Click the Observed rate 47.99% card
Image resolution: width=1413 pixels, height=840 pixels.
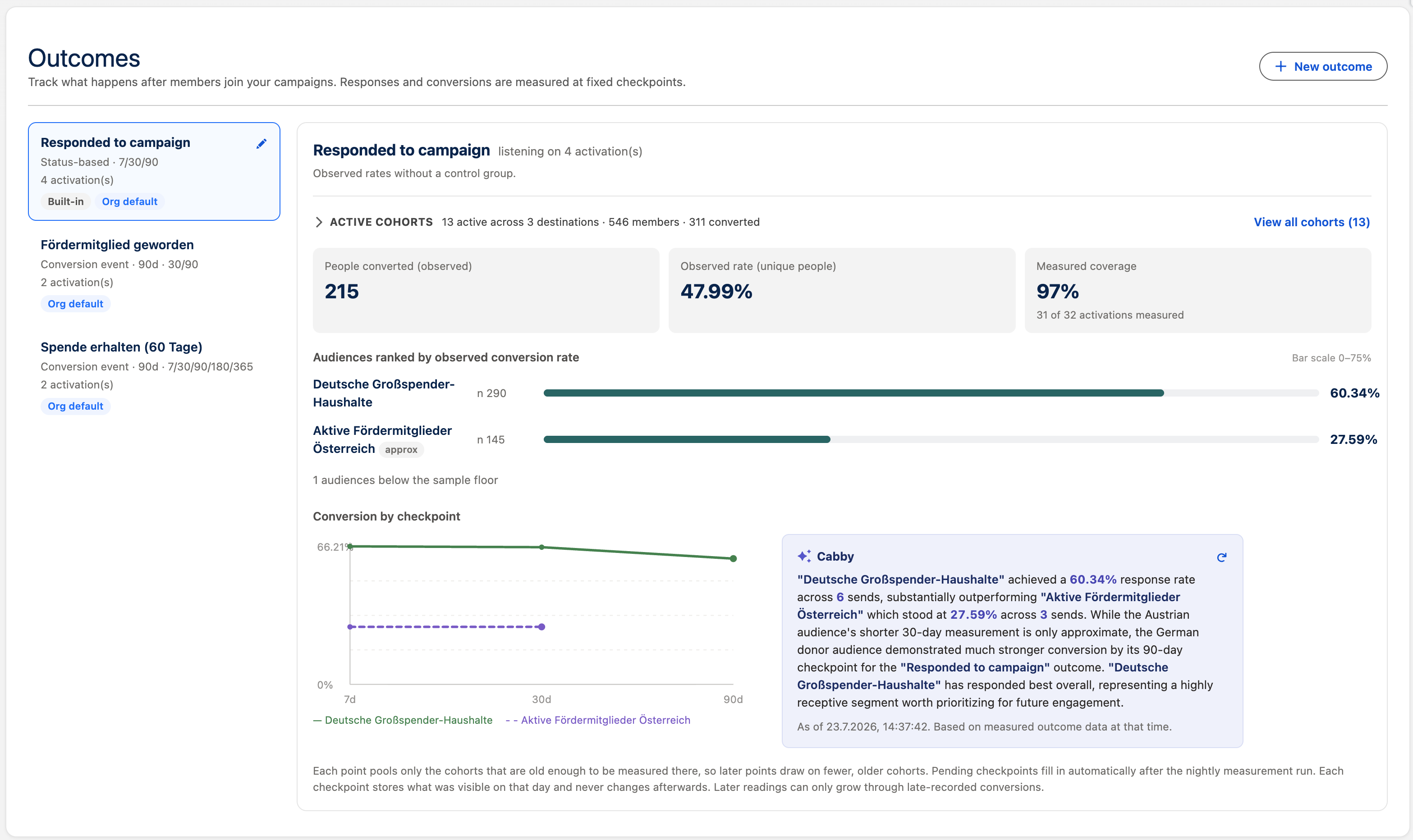pyautogui.click(x=842, y=290)
